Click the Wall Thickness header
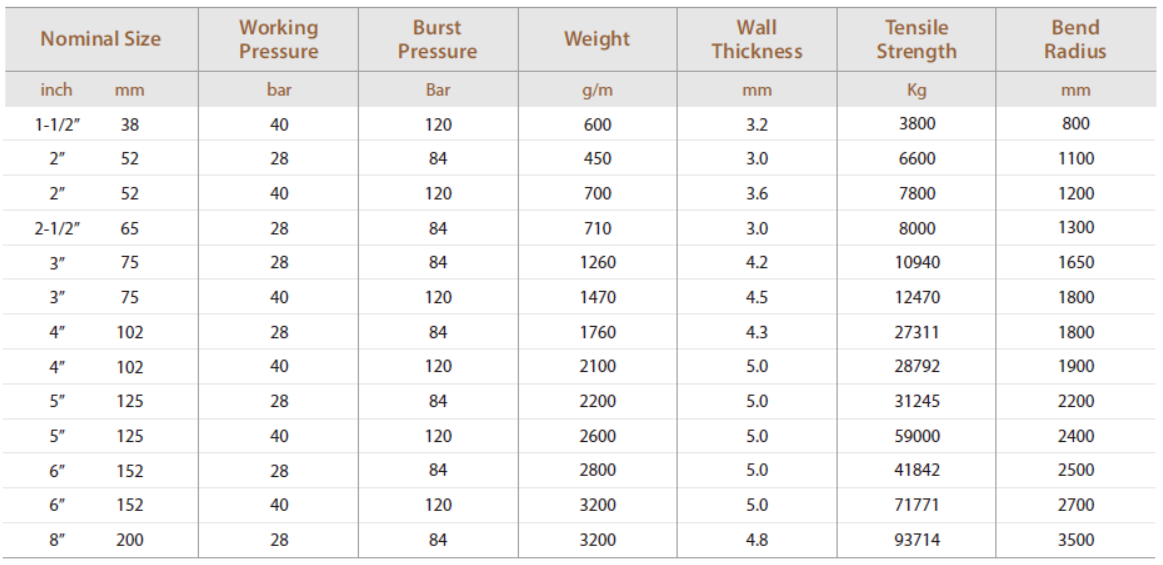1163x565 pixels. [757, 40]
